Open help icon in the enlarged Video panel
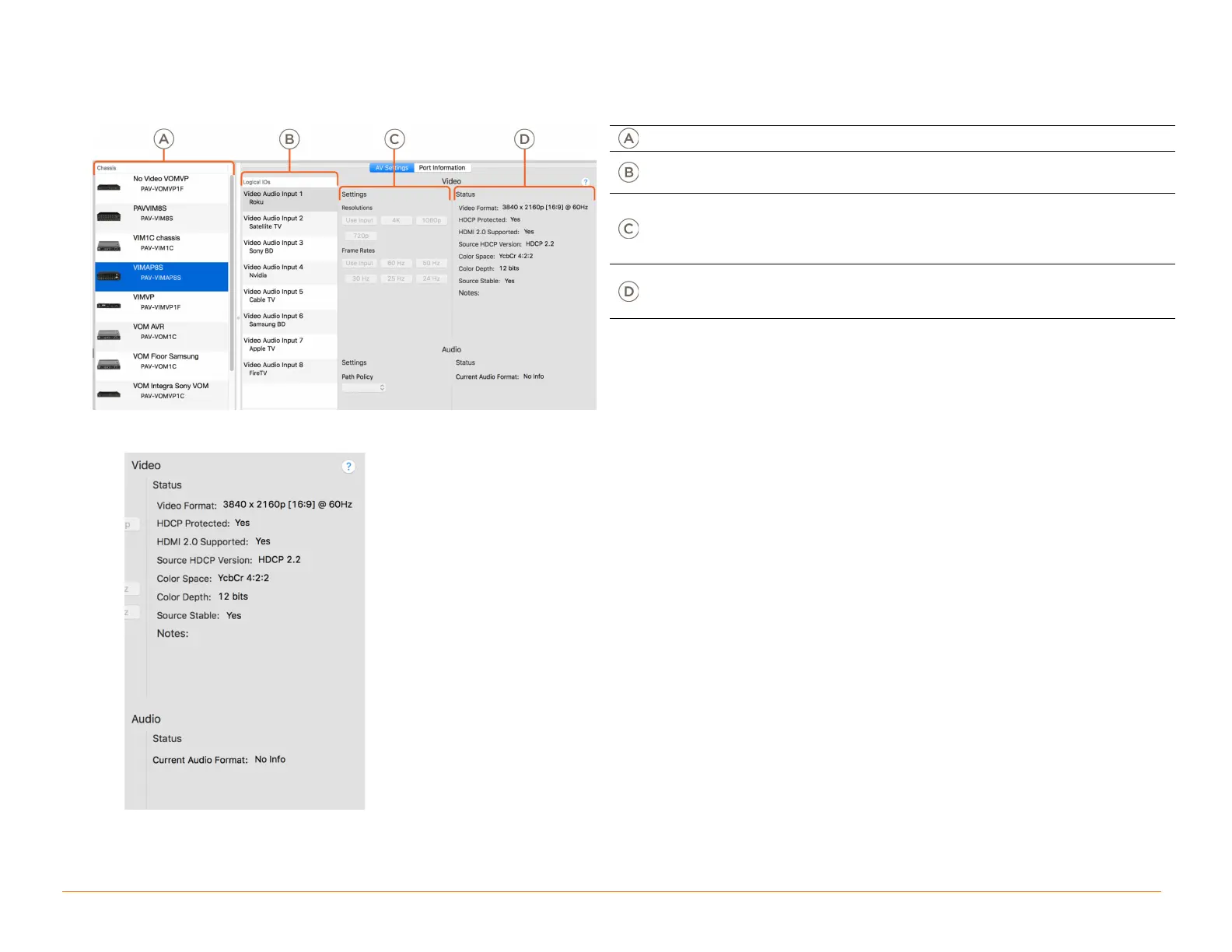1232x952 pixels. pyautogui.click(x=348, y=466)
